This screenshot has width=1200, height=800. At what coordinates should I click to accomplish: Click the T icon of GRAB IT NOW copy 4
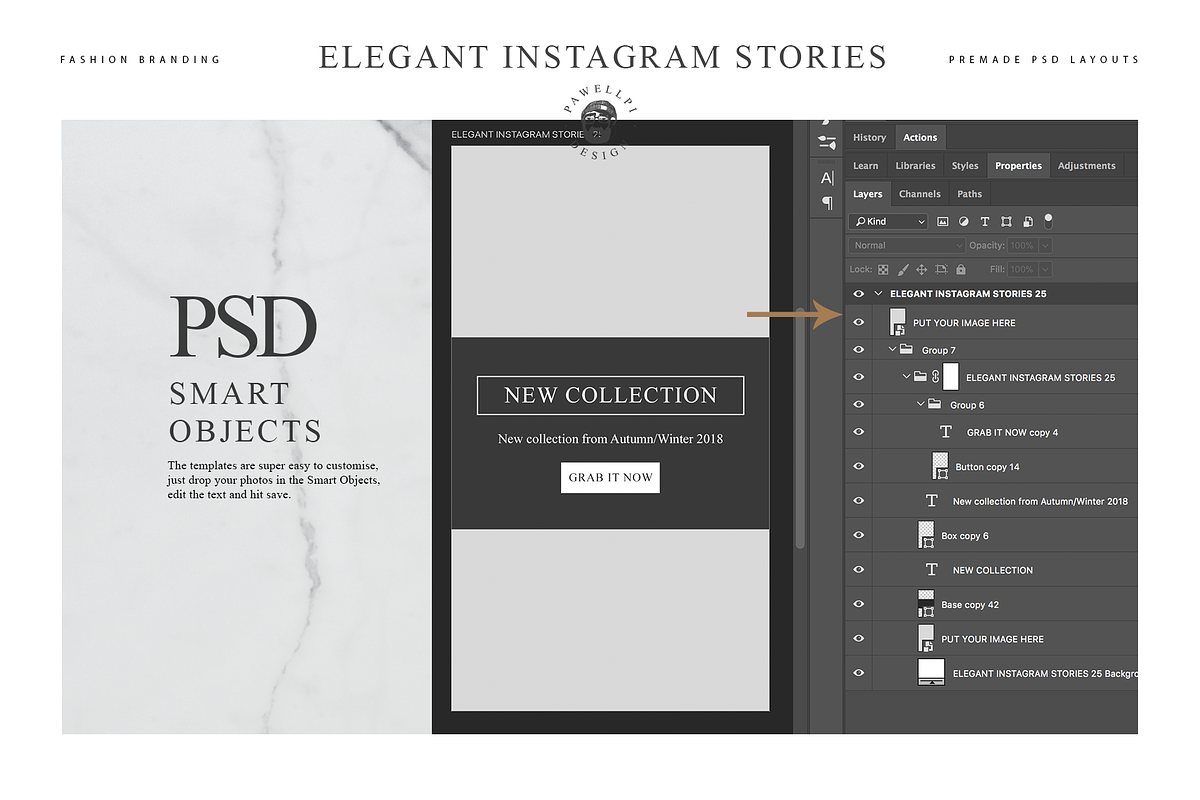(946, 432)
